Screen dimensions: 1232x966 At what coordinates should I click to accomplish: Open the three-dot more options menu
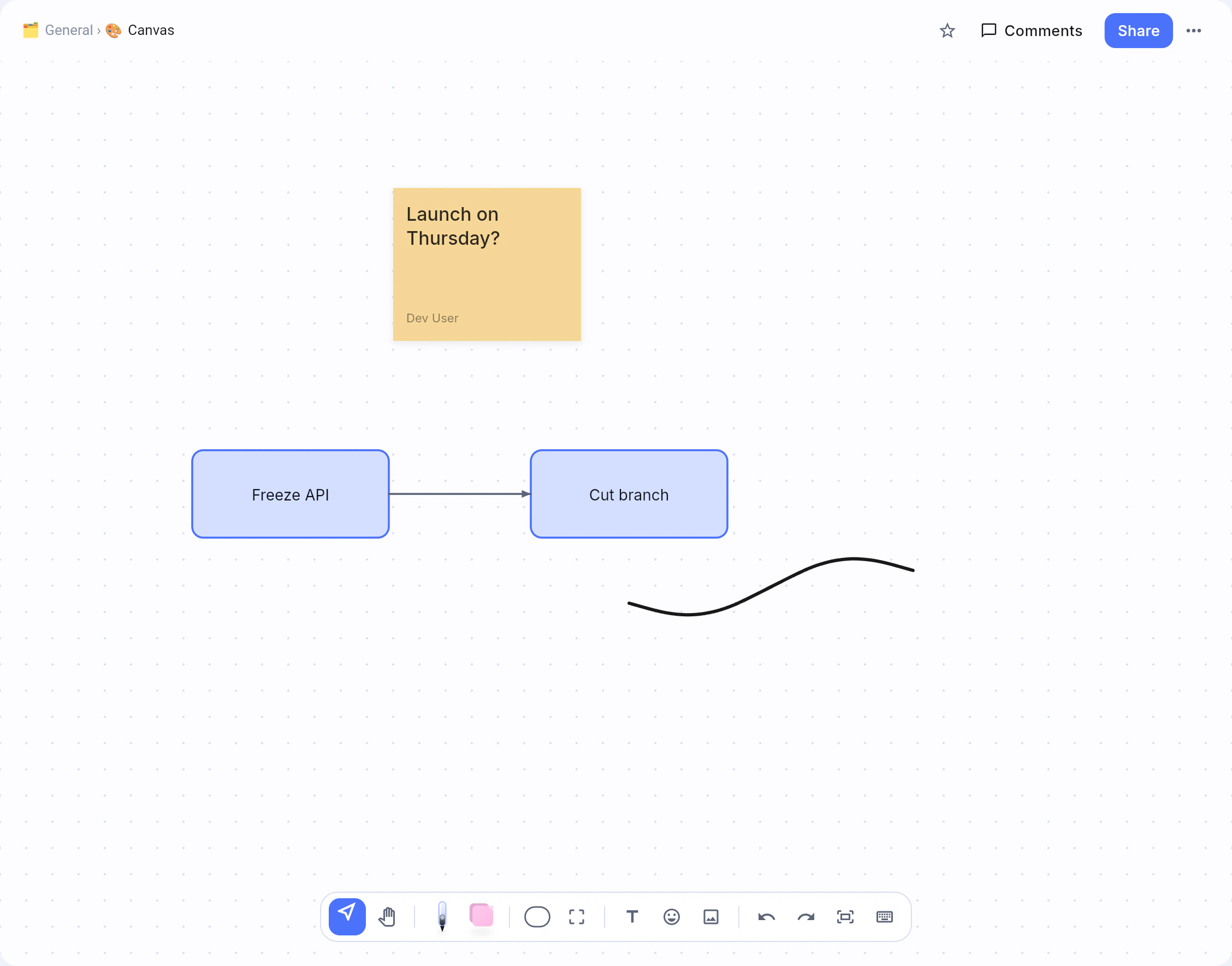1194,31
